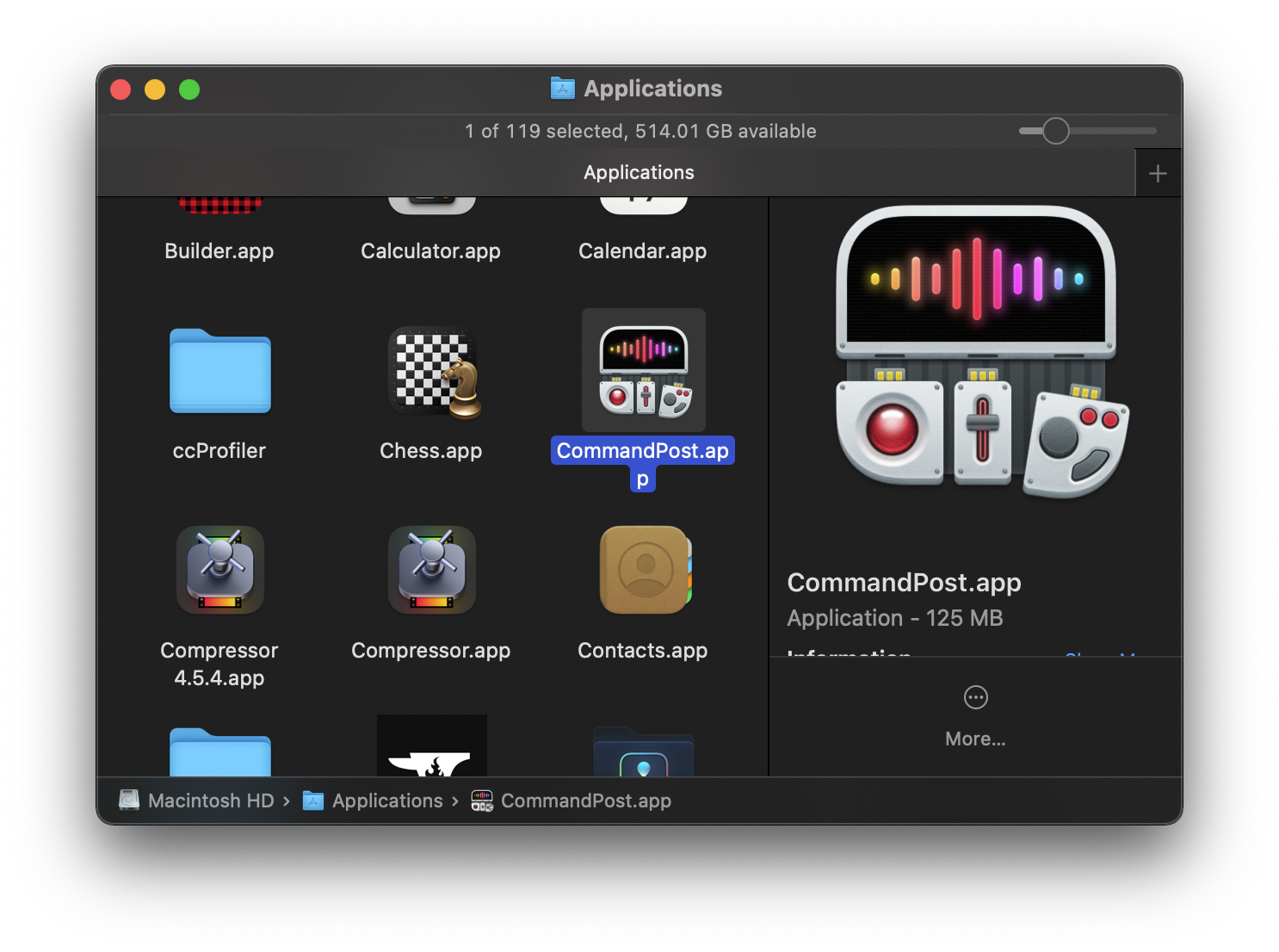
Task: Select the blue folder below Compressor 4.5.4.app
Action: tap(220, 751)
